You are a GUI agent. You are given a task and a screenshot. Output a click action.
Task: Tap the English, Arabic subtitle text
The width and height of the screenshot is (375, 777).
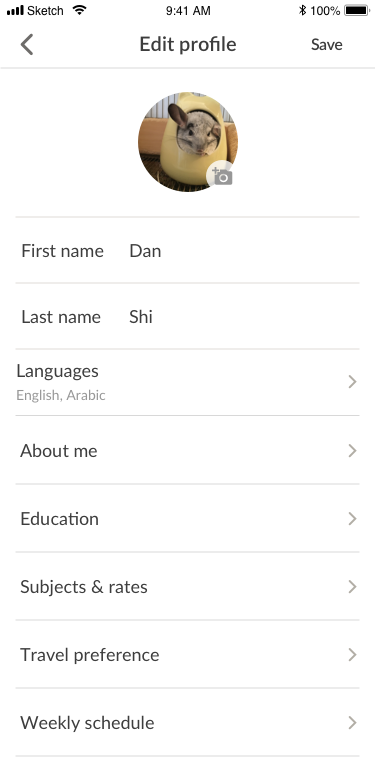[61, 395]
